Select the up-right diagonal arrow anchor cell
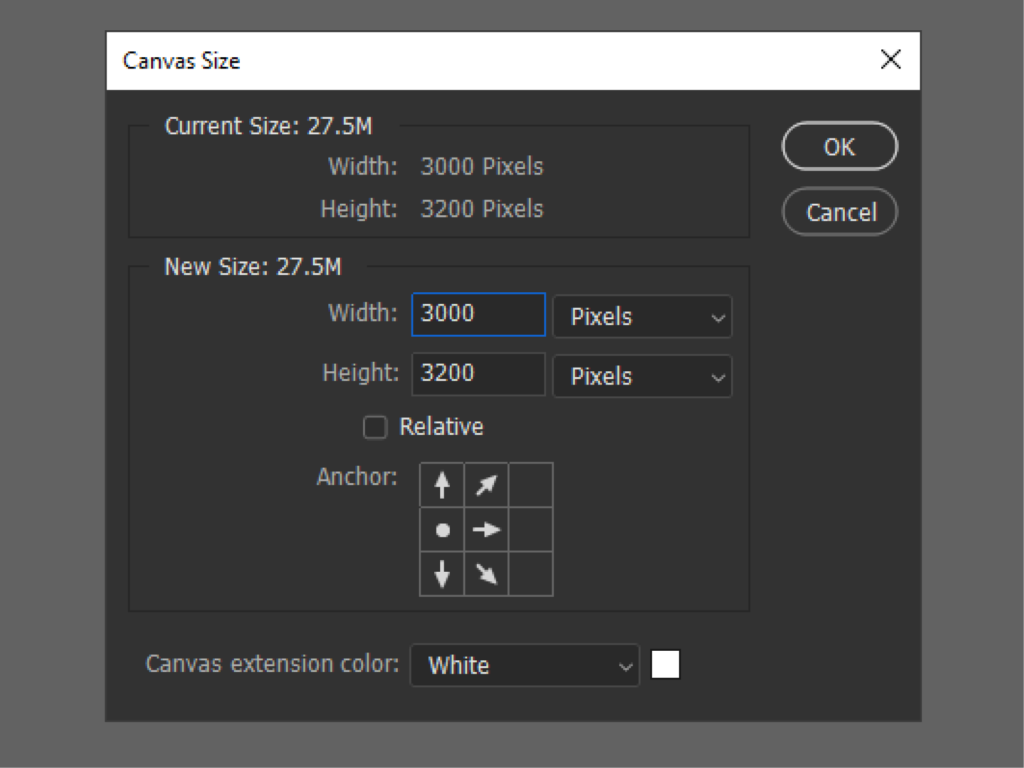The height and width of the screenshot is (768, 1024). point(486,485)
